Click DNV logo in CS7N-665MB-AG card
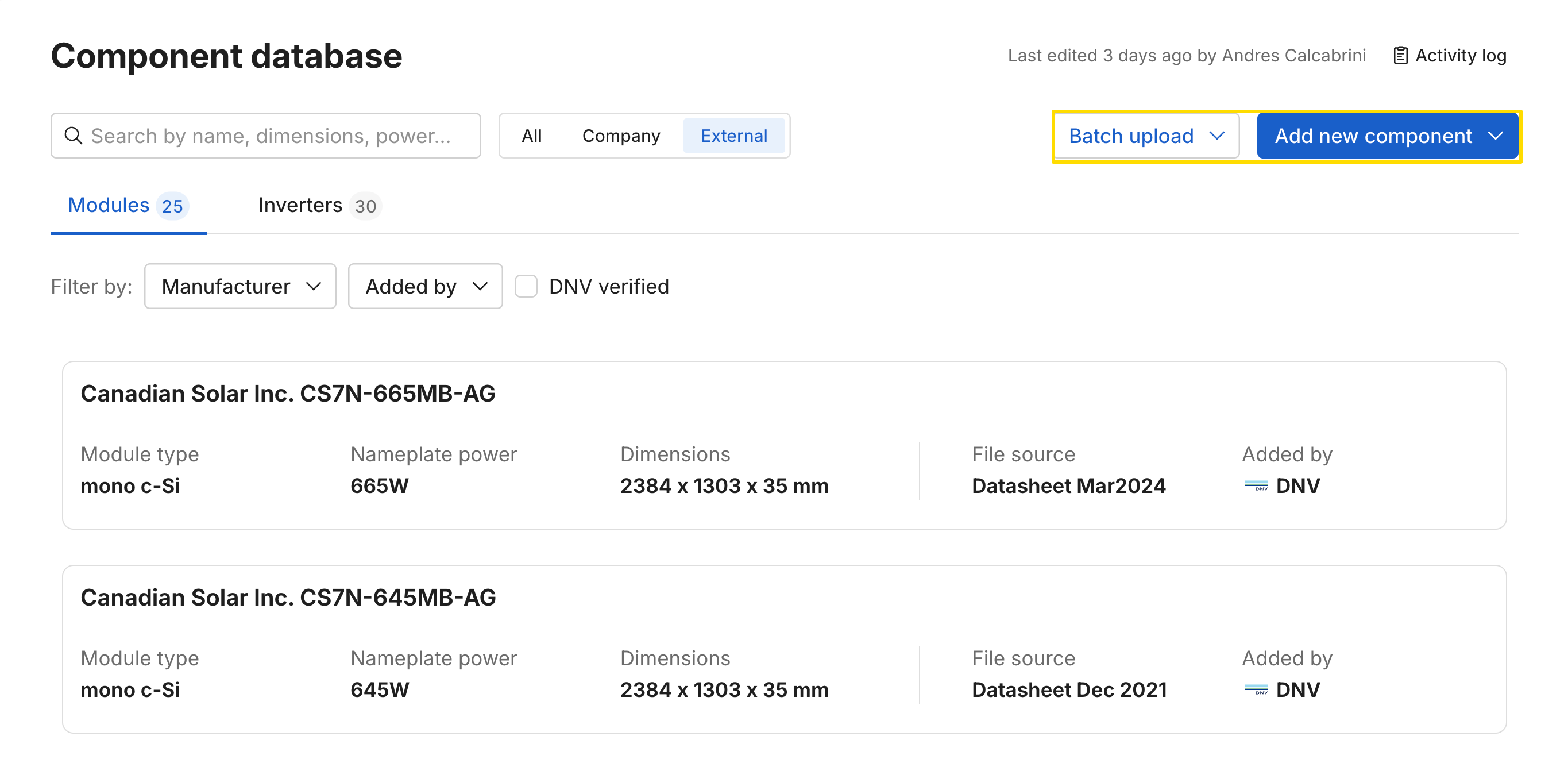This screenshot has height=763, width=1568. click(1256, 485)
